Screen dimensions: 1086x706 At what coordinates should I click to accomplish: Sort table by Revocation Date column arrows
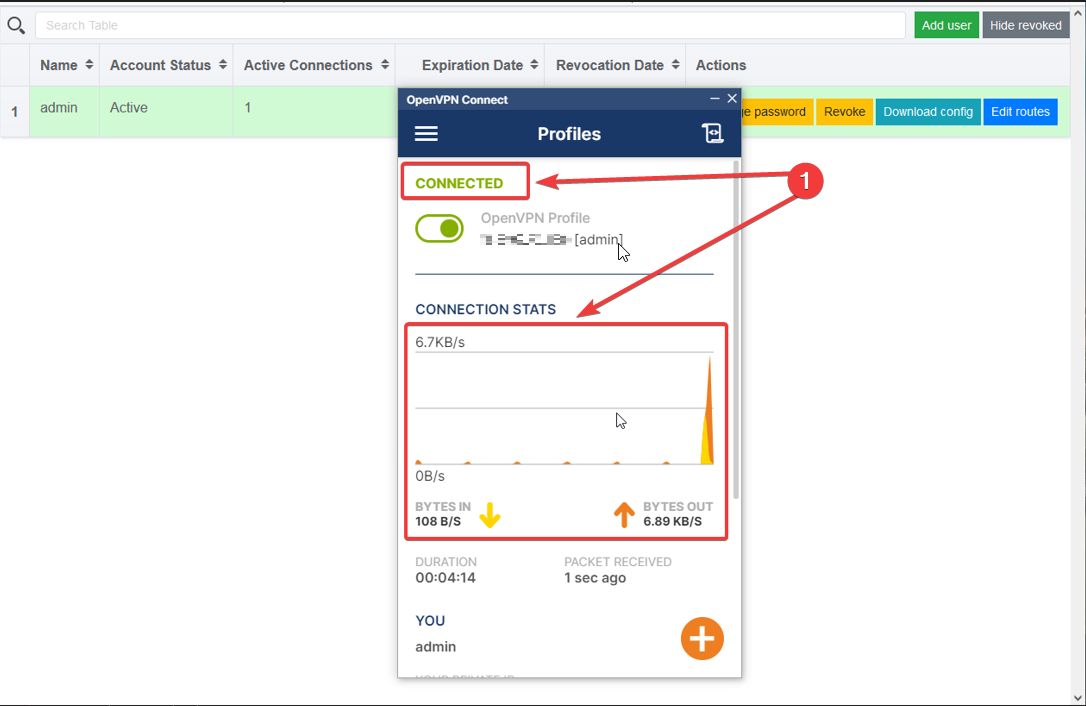pyautogui.click(x=675, y=64)
